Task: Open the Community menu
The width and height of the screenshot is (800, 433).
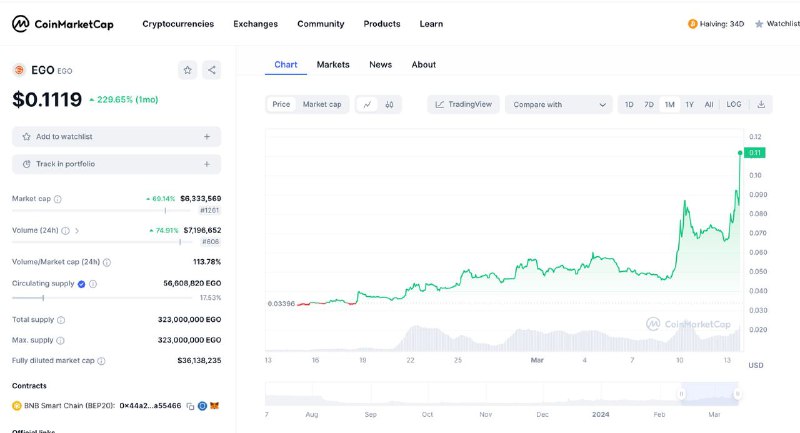Action: tap(321, 24)
